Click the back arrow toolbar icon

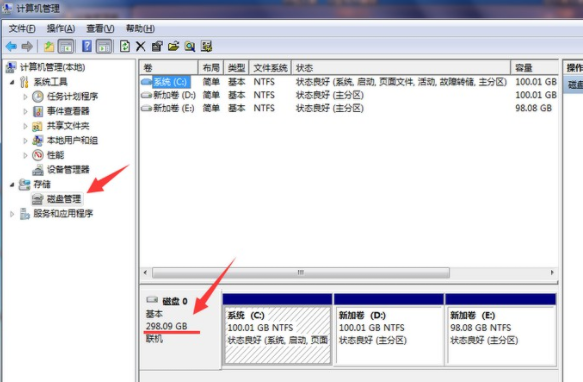12,46
